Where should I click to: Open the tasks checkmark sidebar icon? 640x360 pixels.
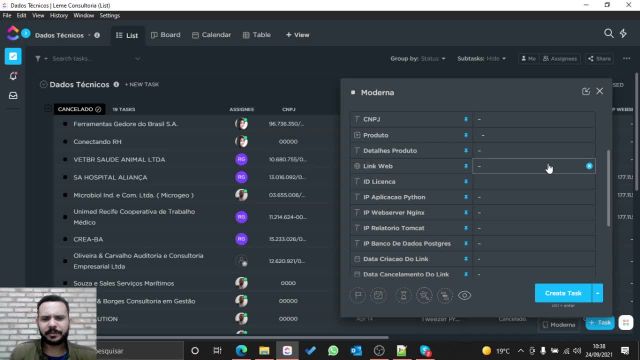pyautogui.click(x=13, y=56)
